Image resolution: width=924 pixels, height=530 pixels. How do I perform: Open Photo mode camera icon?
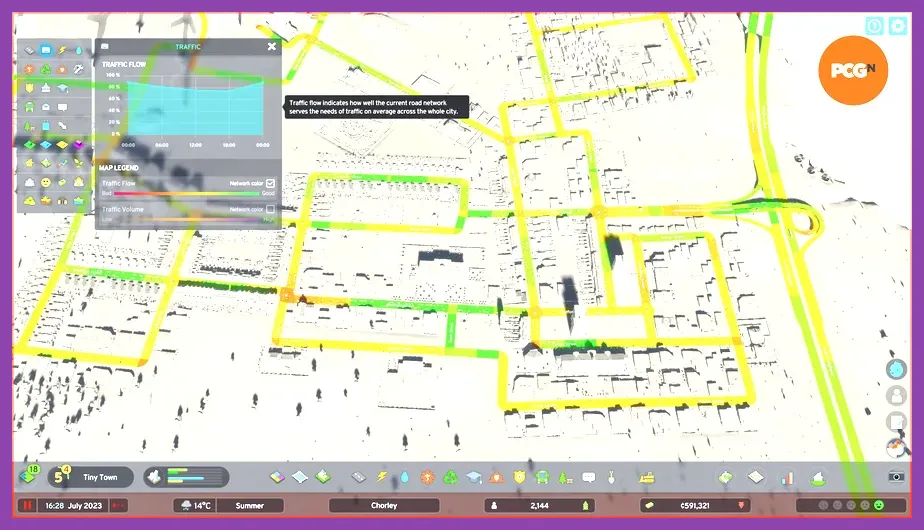[x=896, y=476]
